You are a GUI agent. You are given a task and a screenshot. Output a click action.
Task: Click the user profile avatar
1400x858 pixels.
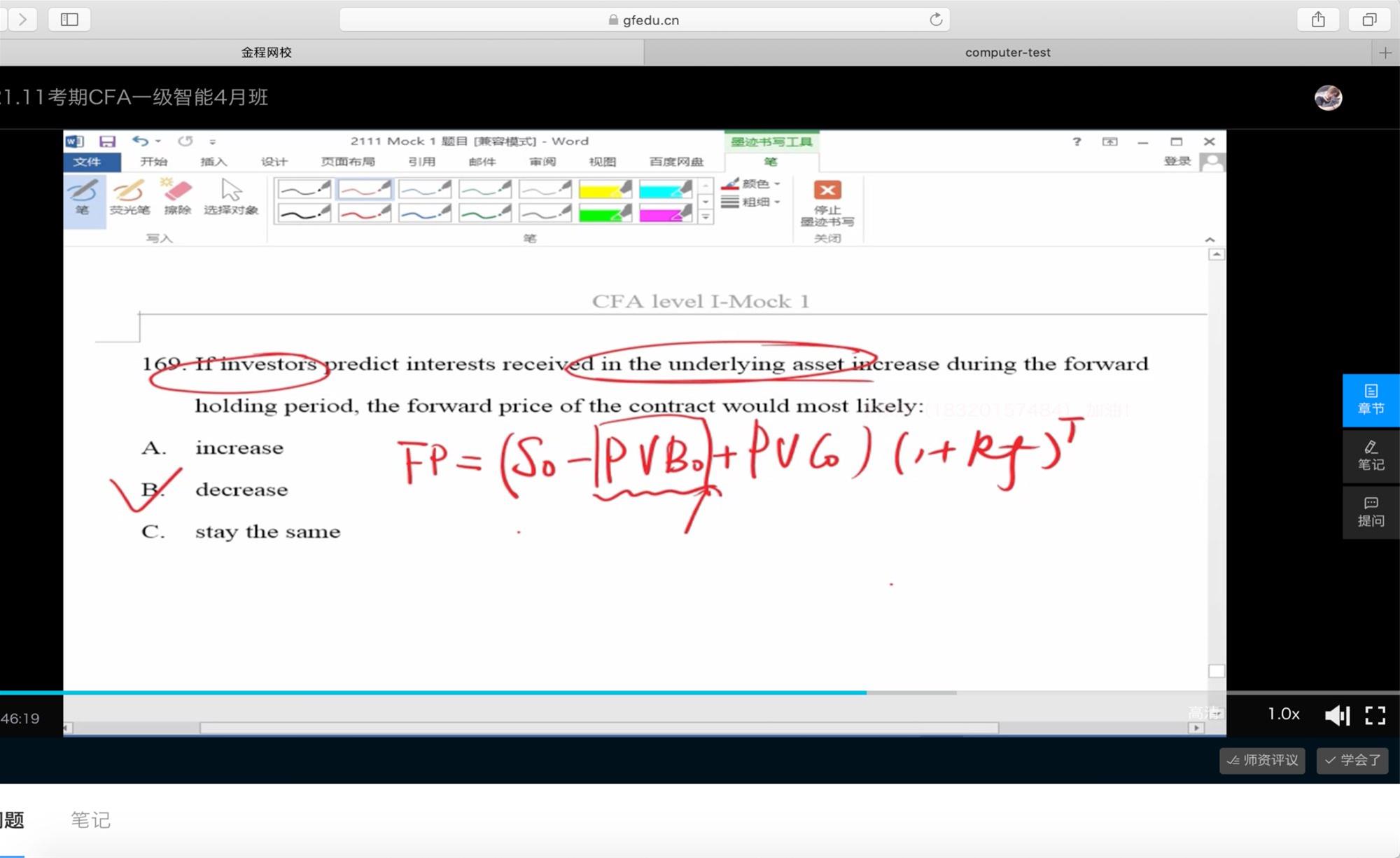(x=1328, y=98)
